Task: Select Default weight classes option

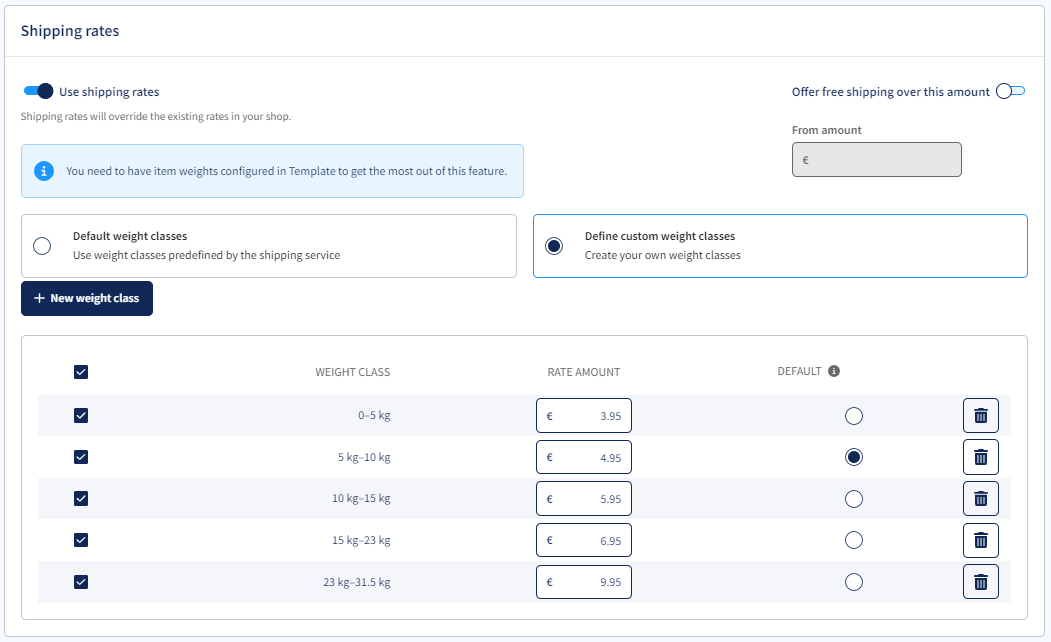Action: pos(42,246)
